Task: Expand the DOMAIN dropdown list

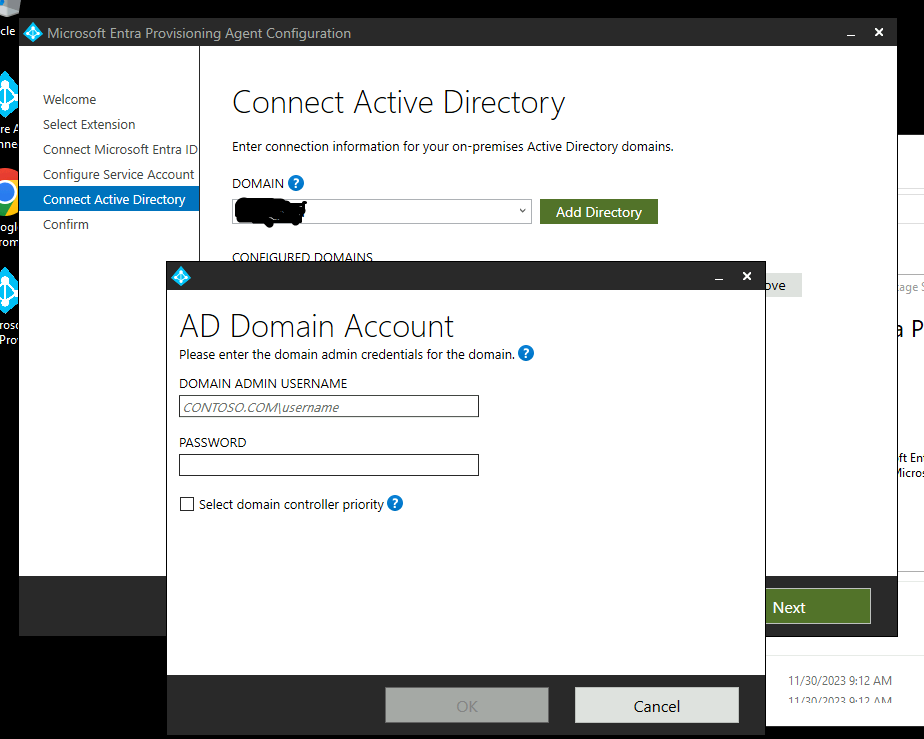Action: [522, 211]
